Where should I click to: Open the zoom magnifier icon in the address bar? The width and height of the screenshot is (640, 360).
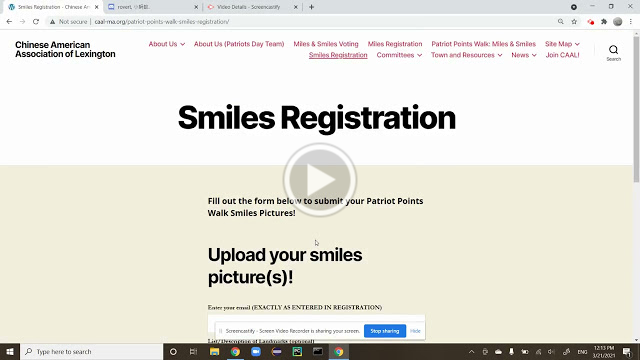click(560, 22)
